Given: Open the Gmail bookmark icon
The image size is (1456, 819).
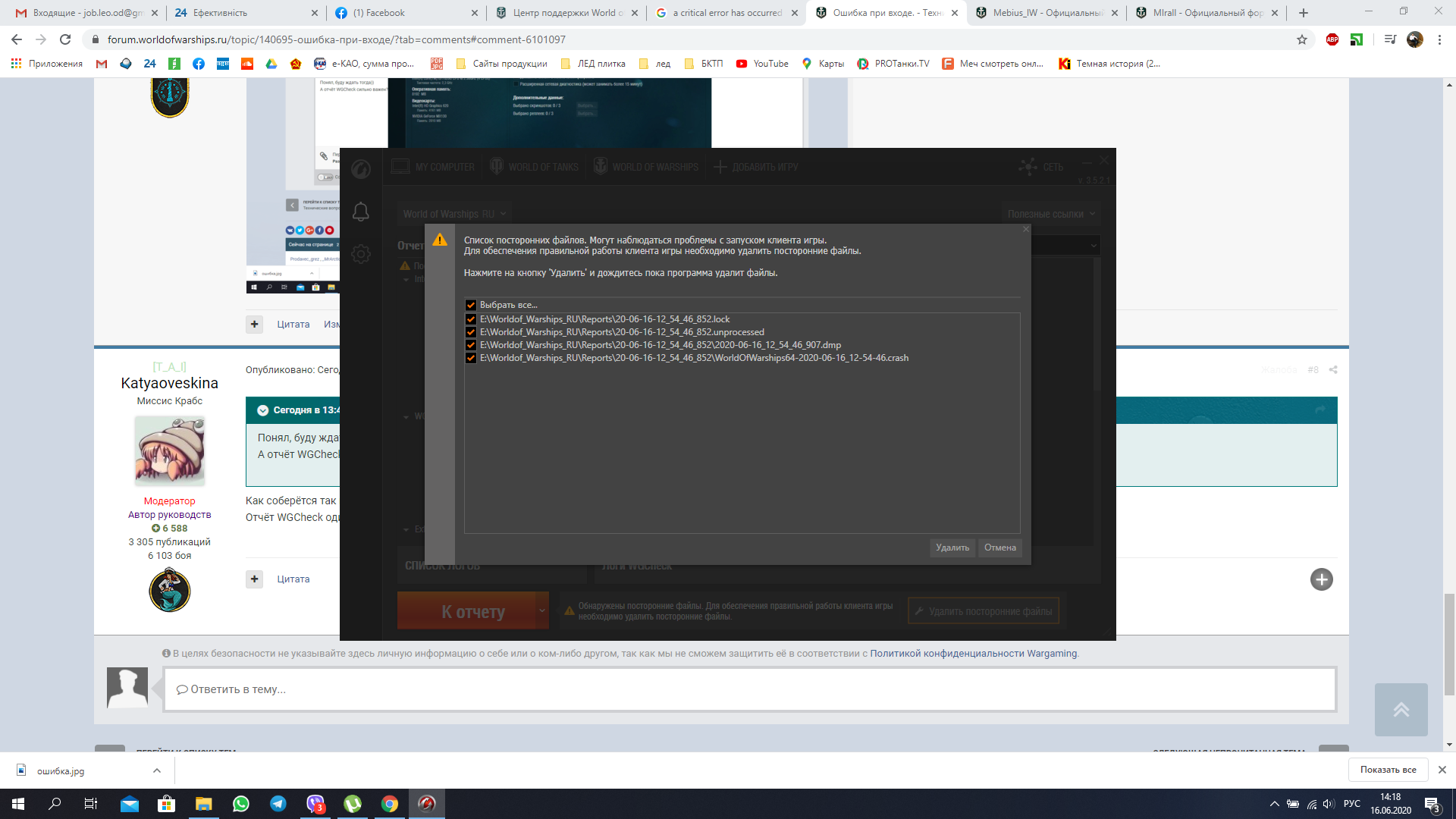Looking at the screenshot, I should pos(102,64).
